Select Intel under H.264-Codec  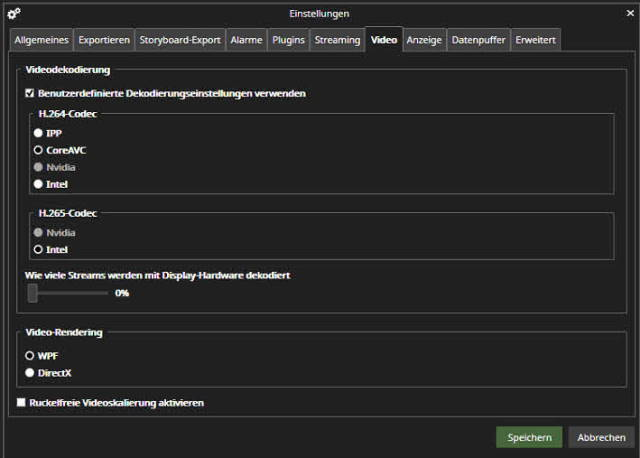click(x=38, y=184)
